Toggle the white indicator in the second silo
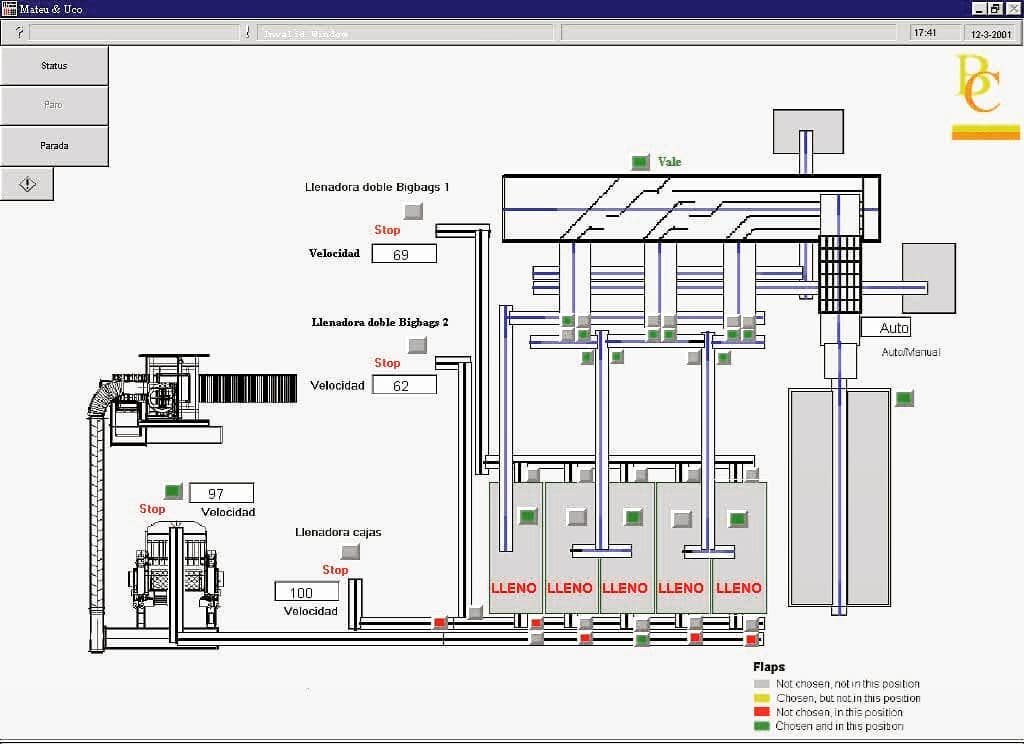Viewport: 1024px width, 744px height. click(576, 517)
